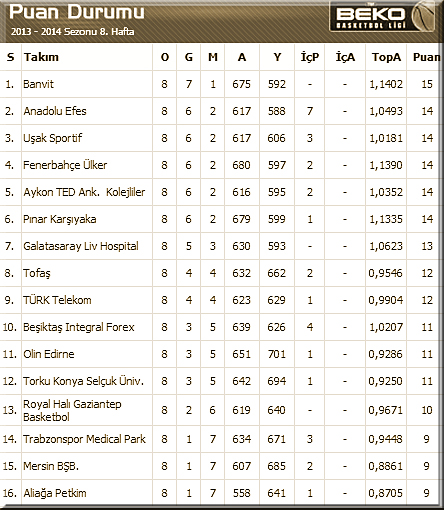Click the basketball icon in header
Screen dimensions: 444x510
[423, 16]
